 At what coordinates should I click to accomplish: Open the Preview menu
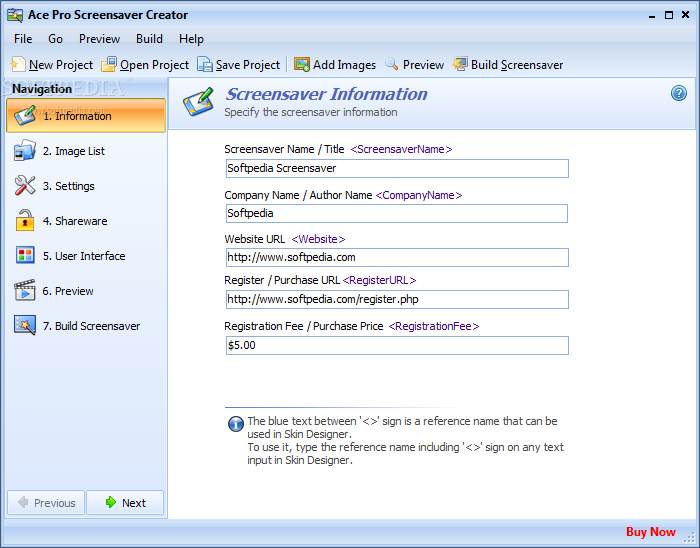[99, 39]
